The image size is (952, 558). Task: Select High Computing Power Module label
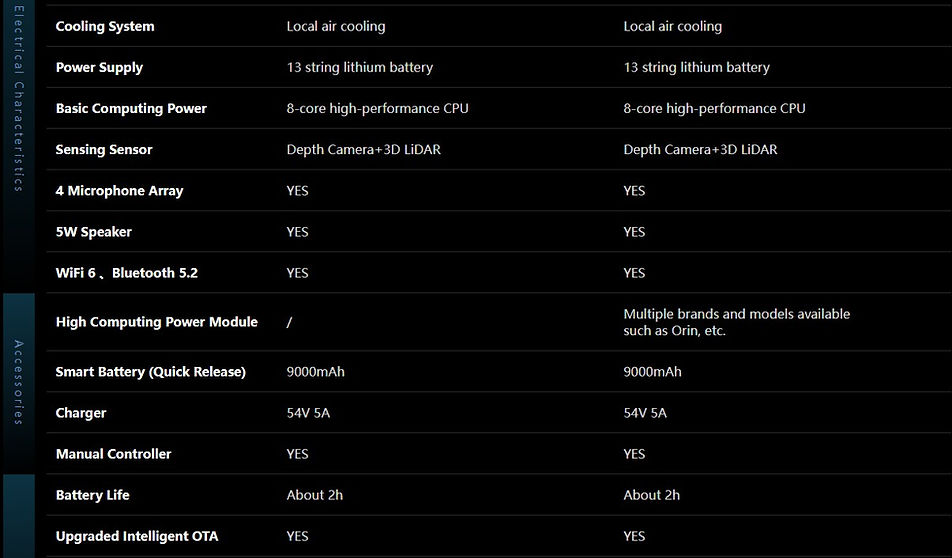[x=157, y=322]
